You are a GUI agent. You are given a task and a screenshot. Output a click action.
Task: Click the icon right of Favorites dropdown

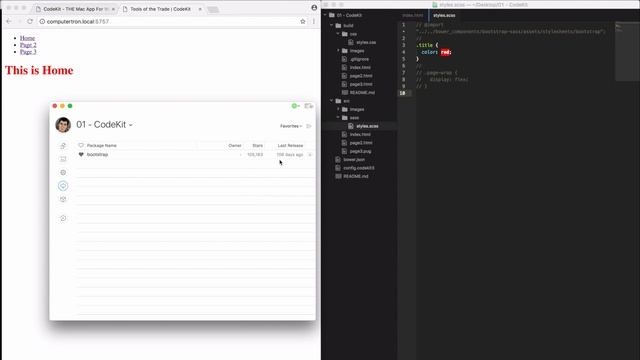click(309, 126)
